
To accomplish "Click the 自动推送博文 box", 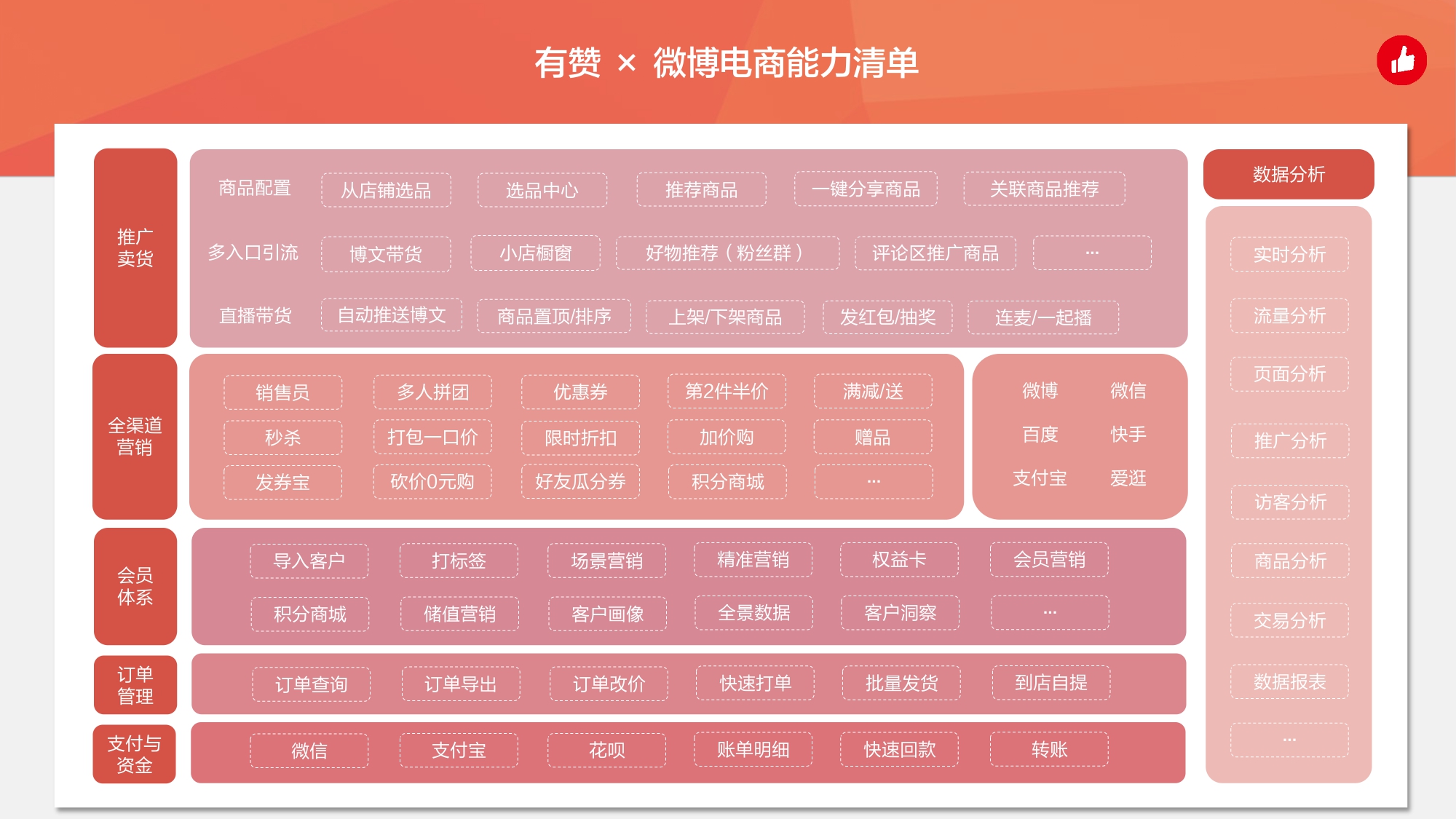I will click(x=392, y=315).
